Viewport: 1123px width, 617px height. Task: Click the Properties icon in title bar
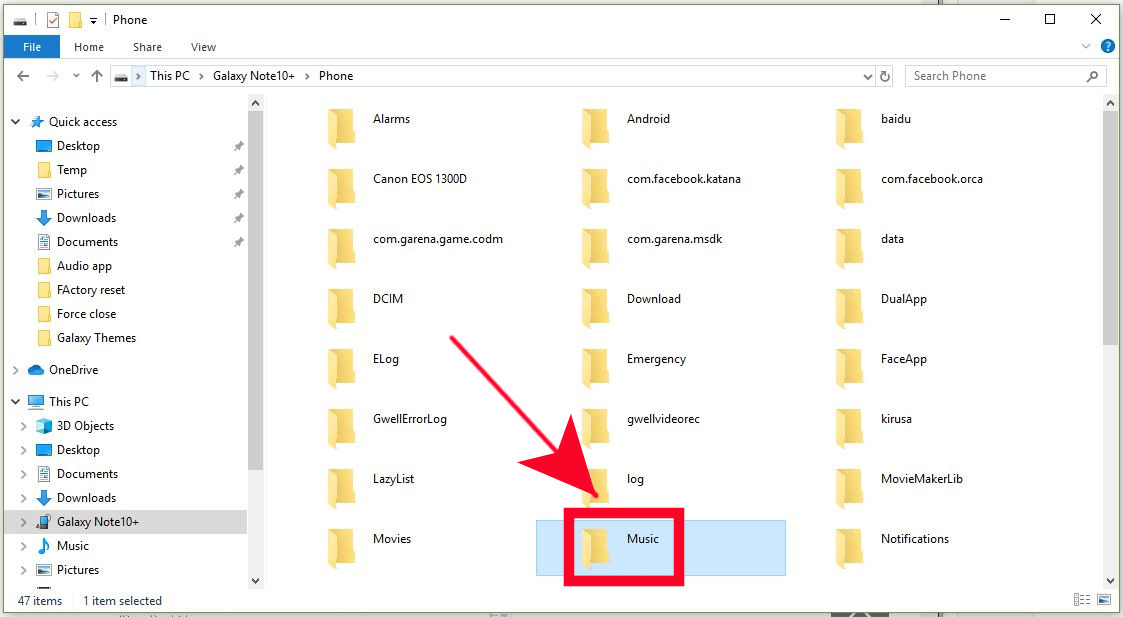(53, 20)
